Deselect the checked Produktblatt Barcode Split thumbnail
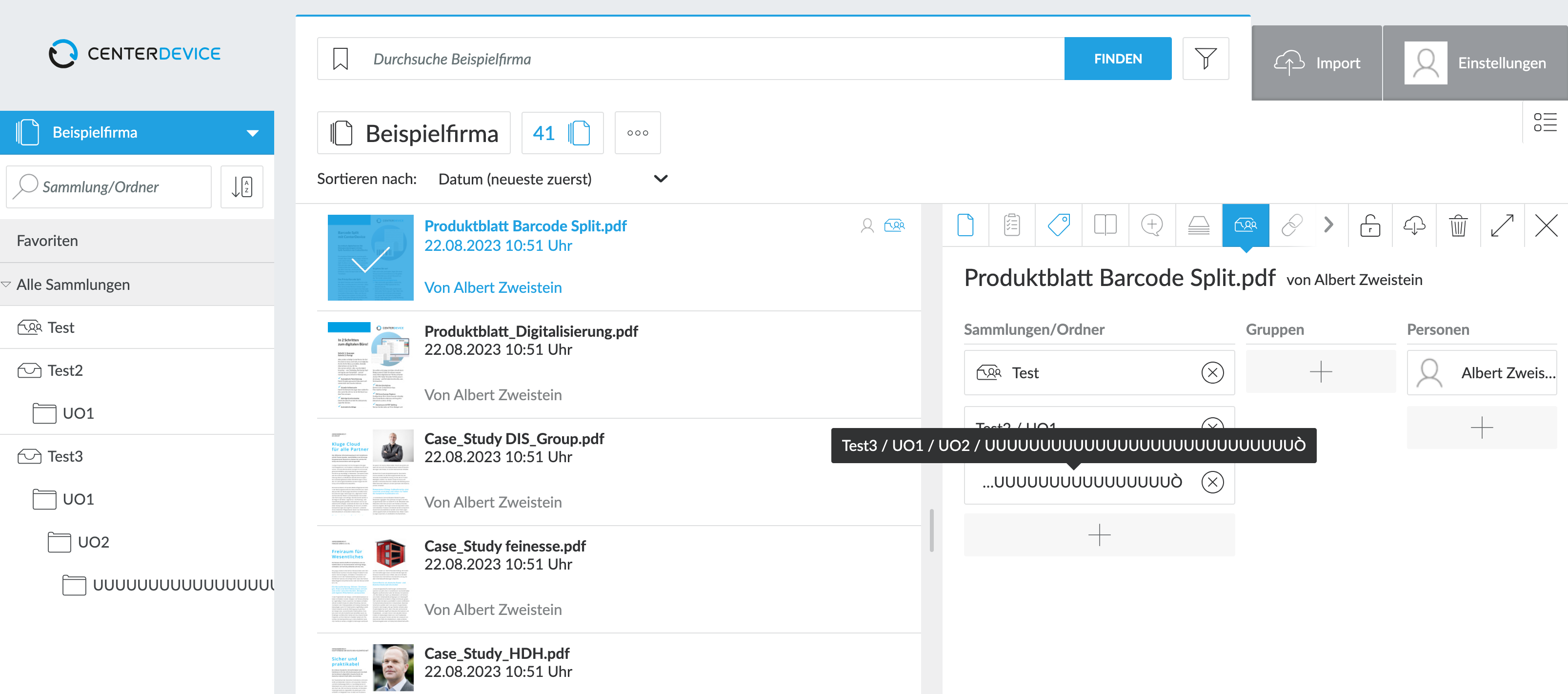The image size is (1568, 694). 371,258
